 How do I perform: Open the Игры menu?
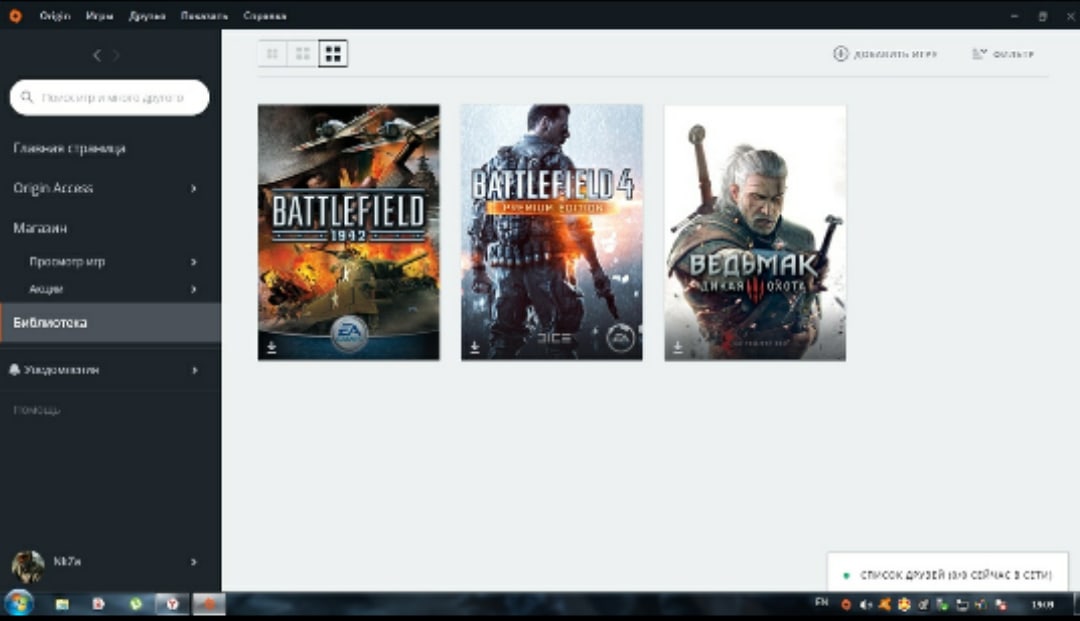[x=99, y=15]
